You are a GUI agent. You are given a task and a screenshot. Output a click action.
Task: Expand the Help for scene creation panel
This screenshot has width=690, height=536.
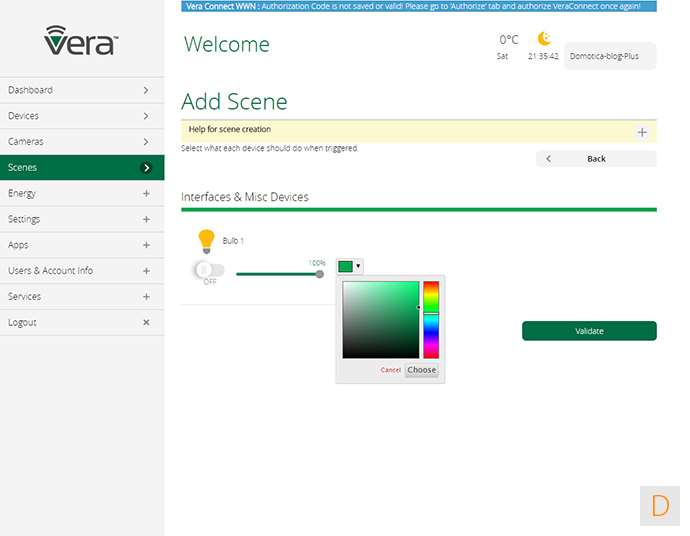[x=641, y=132]
